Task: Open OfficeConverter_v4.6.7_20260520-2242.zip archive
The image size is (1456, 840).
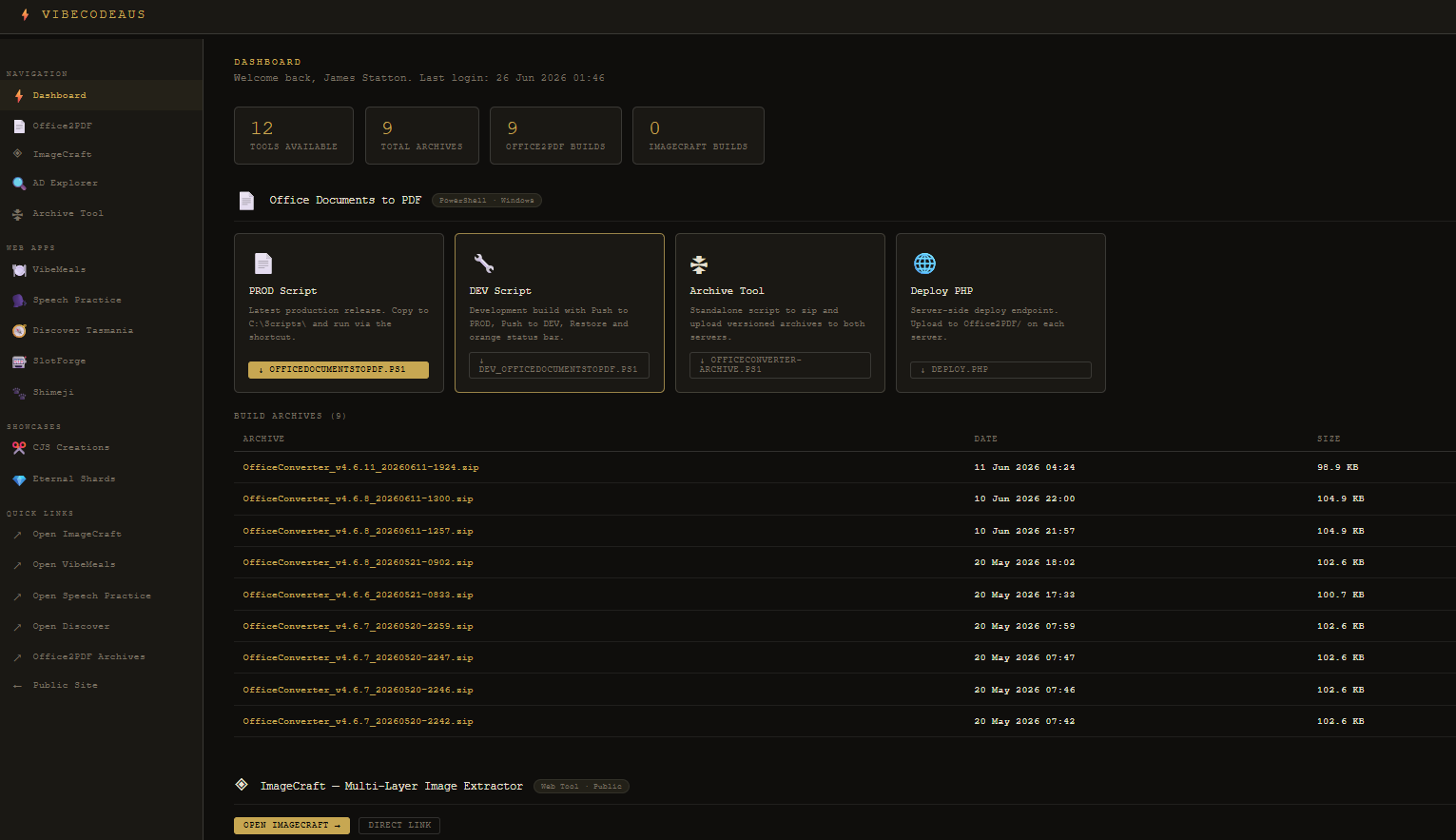Action: click(358, 722)
